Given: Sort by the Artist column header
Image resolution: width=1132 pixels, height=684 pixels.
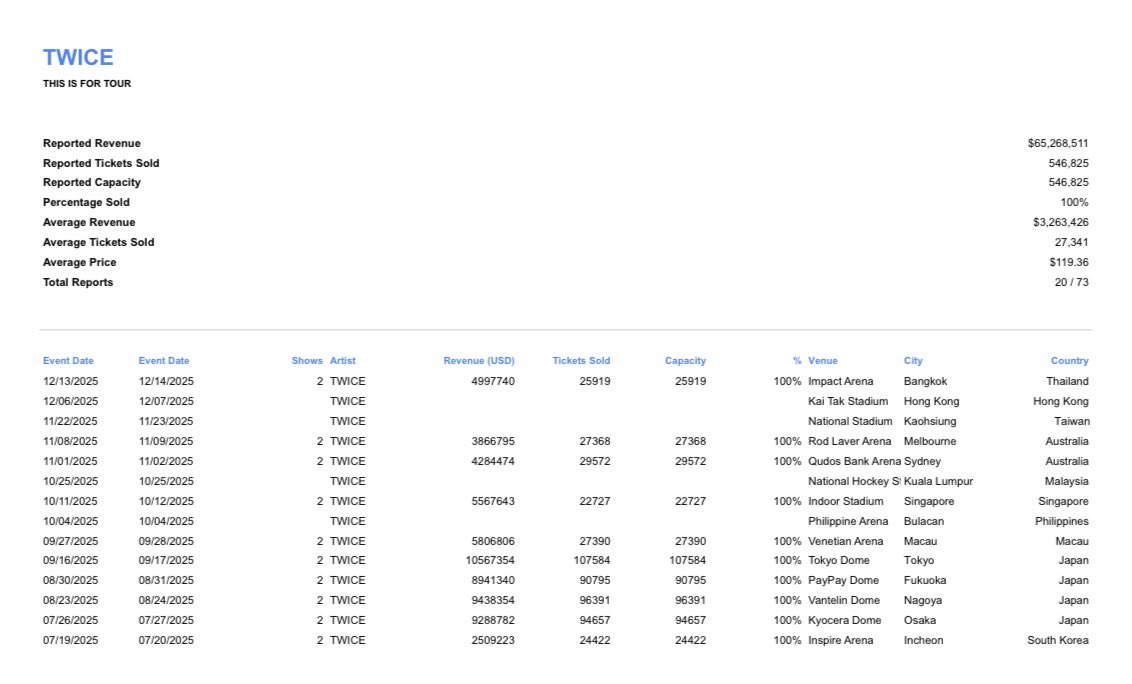Looking at the screenshot, I should pos(343,360).
